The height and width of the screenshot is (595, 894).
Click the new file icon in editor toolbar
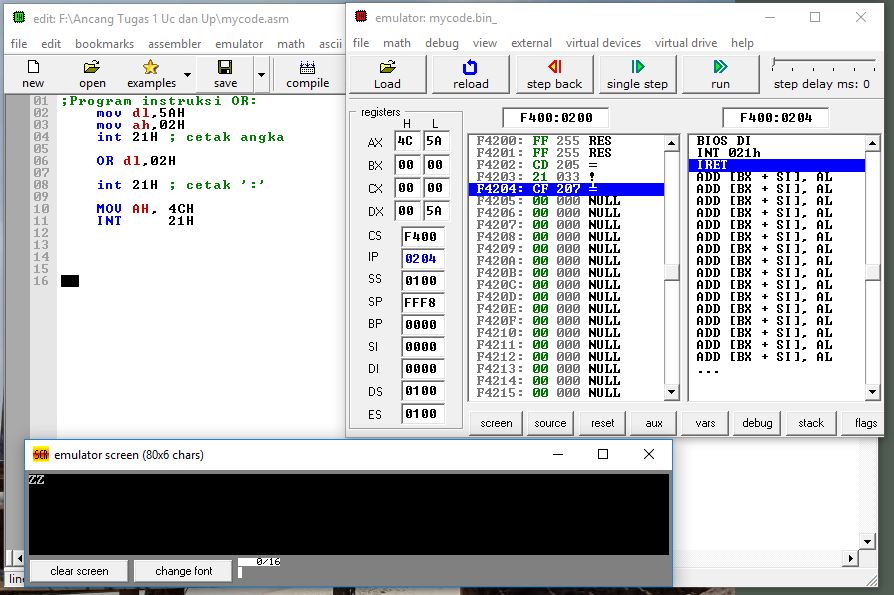pyautogui.click(x=33, y=67)
